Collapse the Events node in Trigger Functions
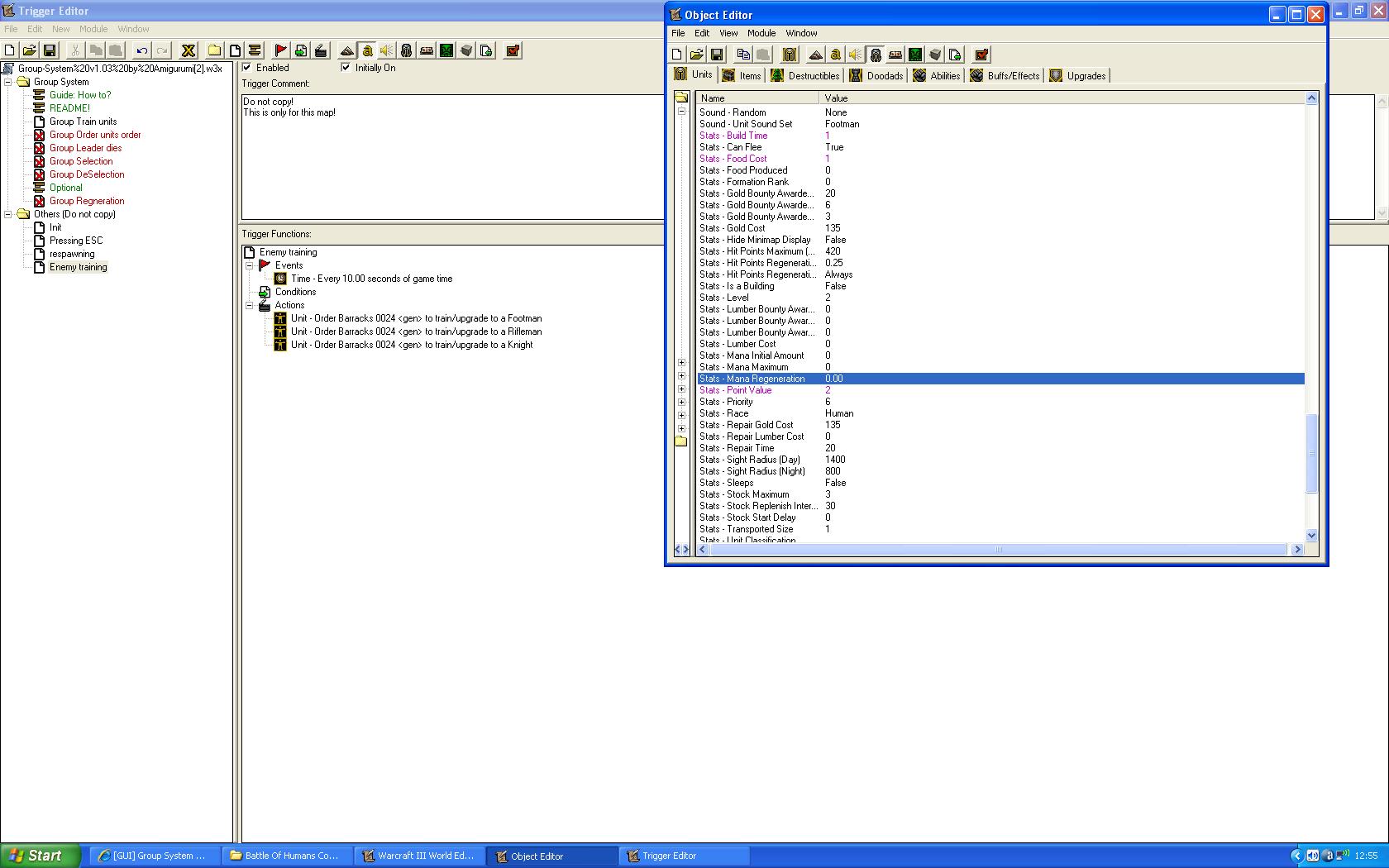Image resolution: width=1389 pixels, height=868 pixels. pos(249,265)
